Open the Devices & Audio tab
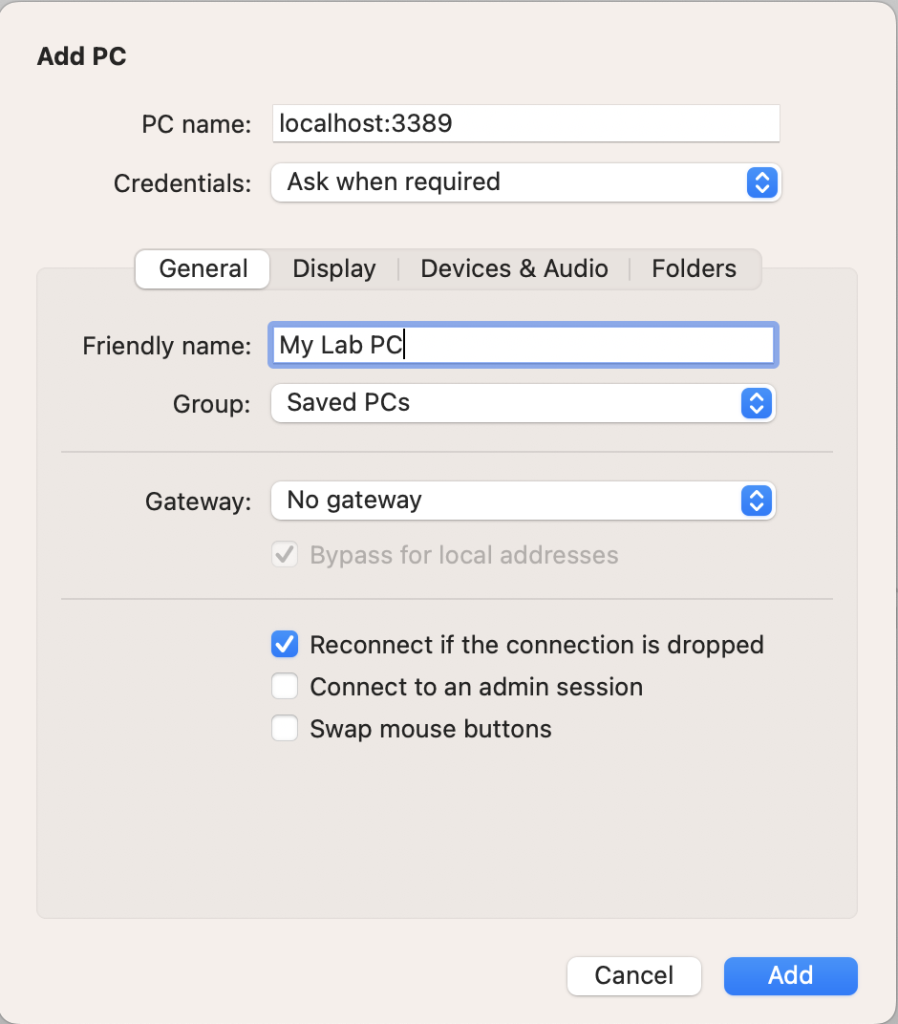The image size is (898, 1024). pos(514,269)
